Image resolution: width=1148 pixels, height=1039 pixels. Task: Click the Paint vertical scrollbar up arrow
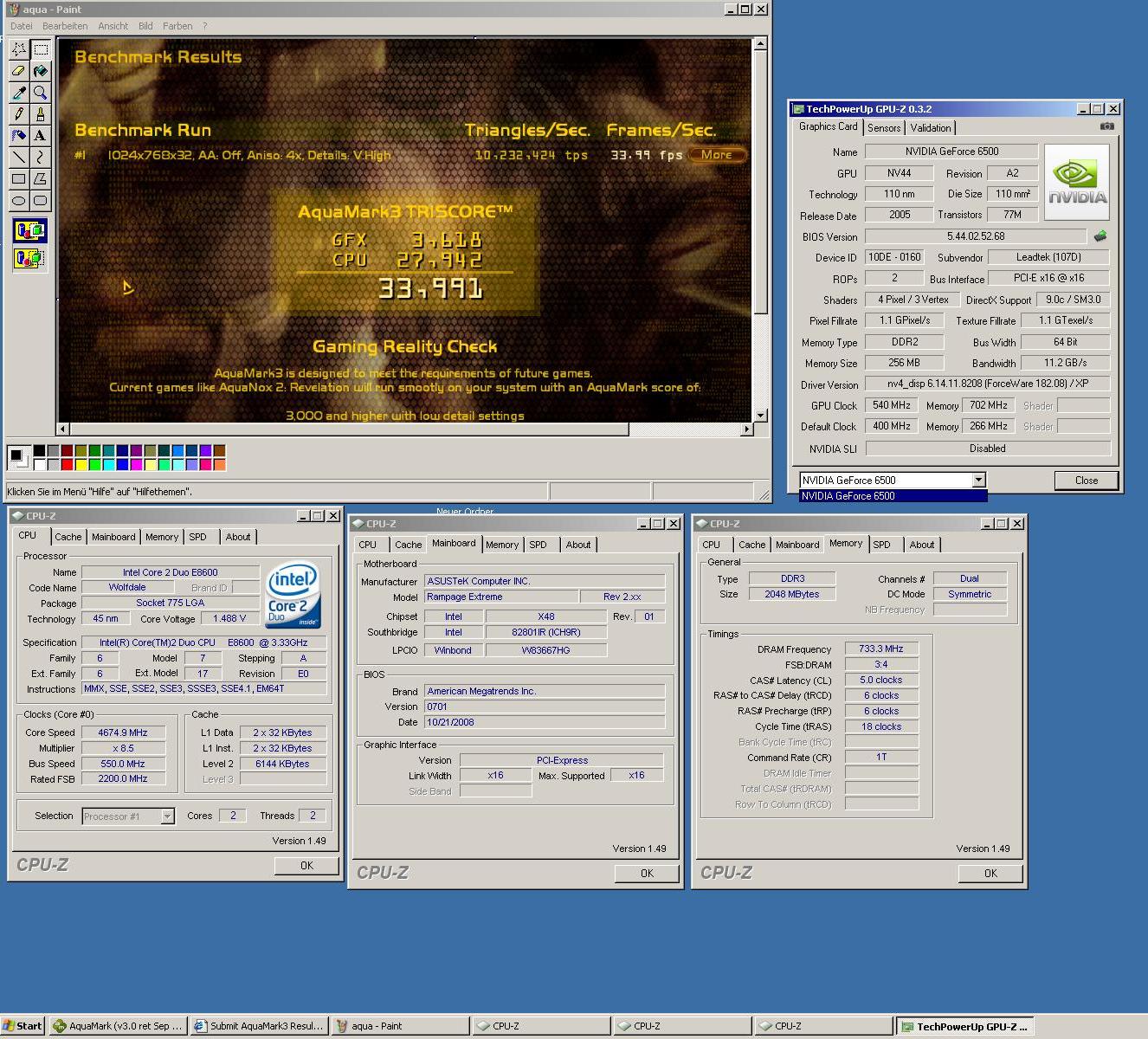(760, 43)
